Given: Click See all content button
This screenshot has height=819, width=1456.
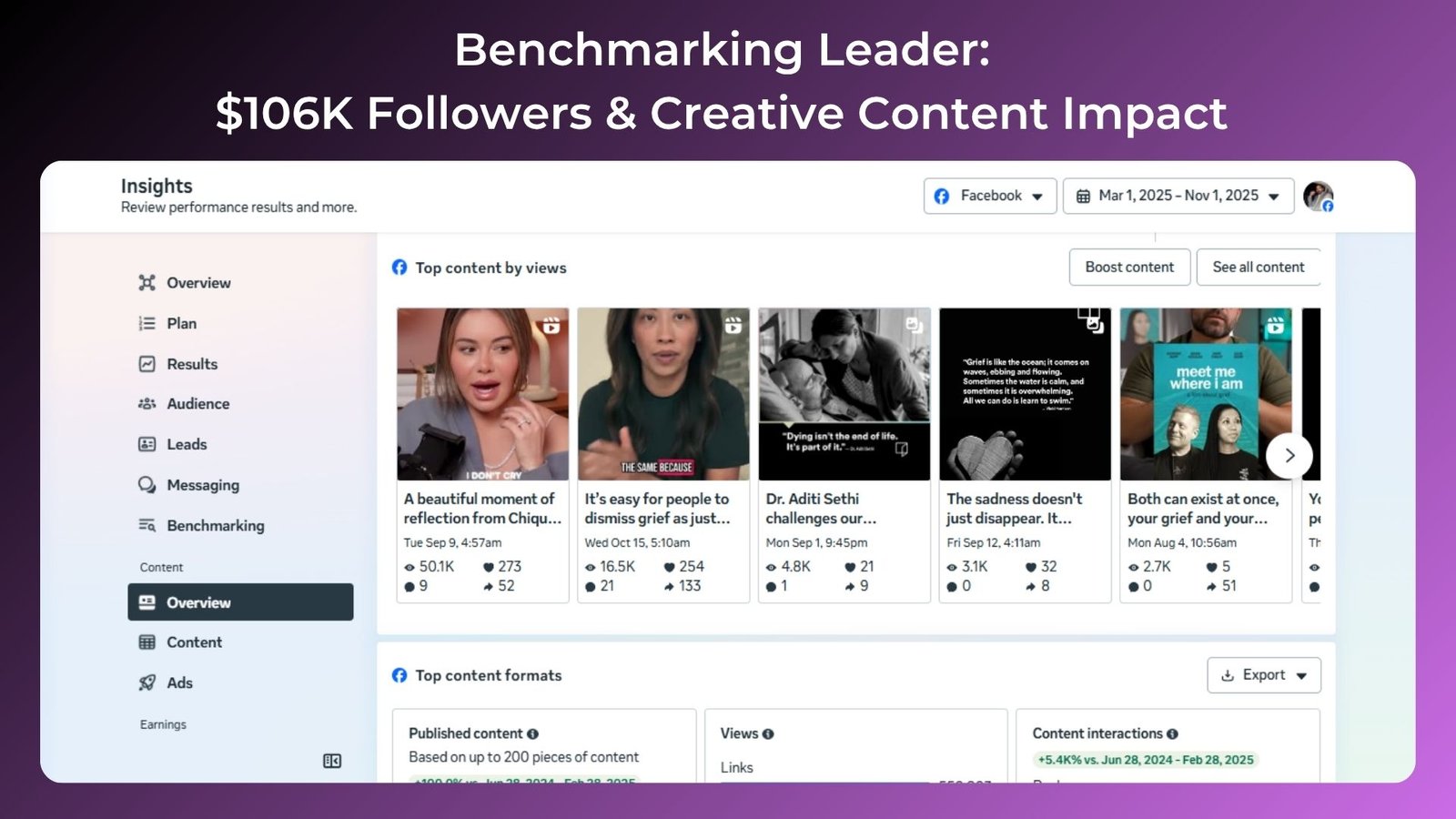Looking at the screenshot, I should [1258, 267].
